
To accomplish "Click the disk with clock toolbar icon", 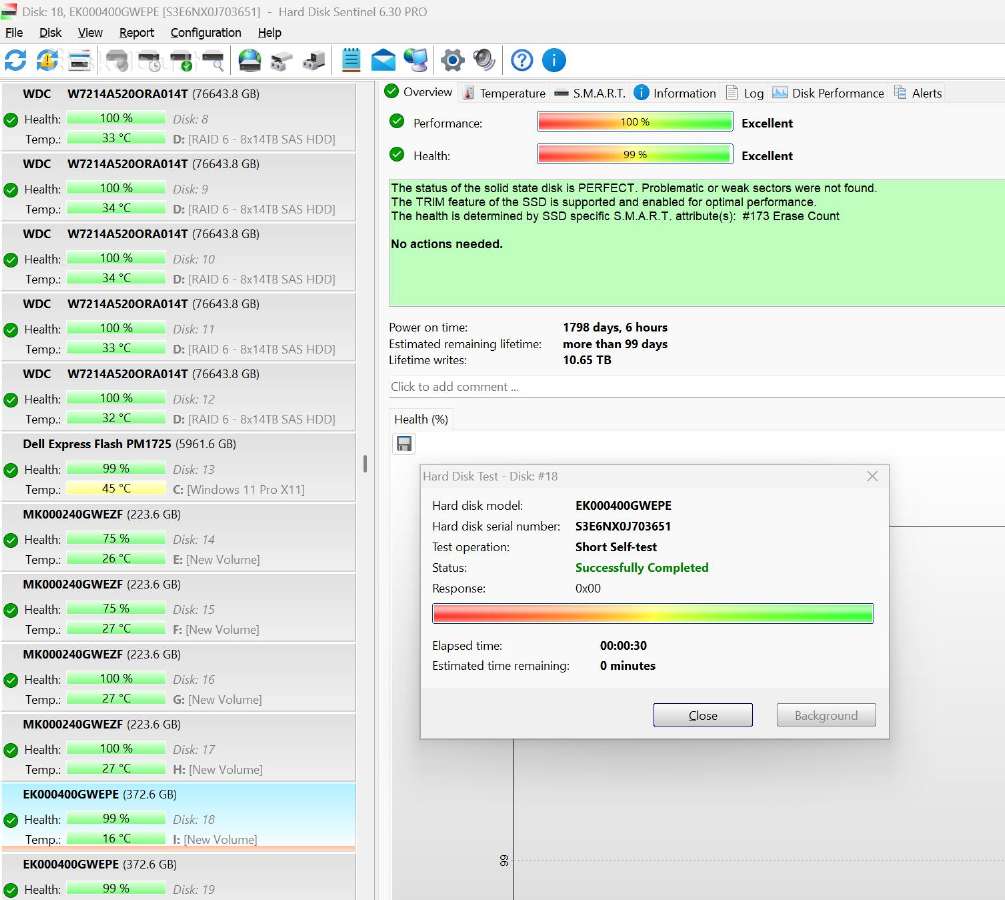I will click(x=149, y=61).
